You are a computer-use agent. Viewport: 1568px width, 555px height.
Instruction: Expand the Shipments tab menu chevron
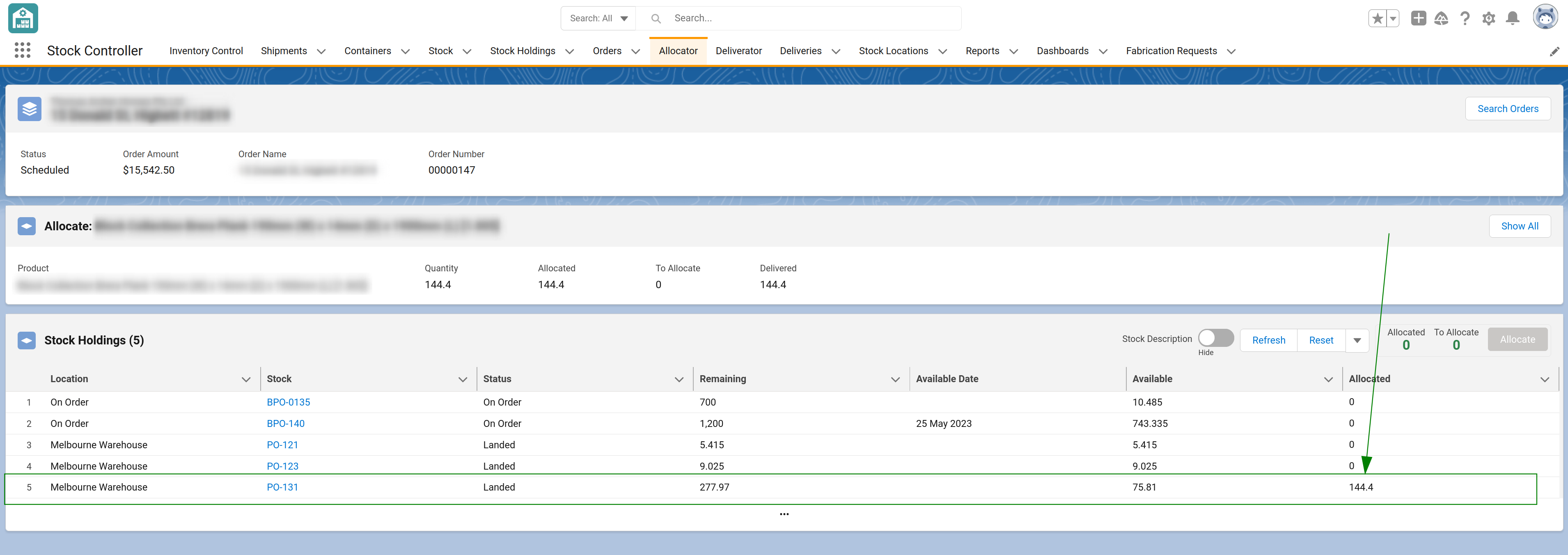(321, 52)
